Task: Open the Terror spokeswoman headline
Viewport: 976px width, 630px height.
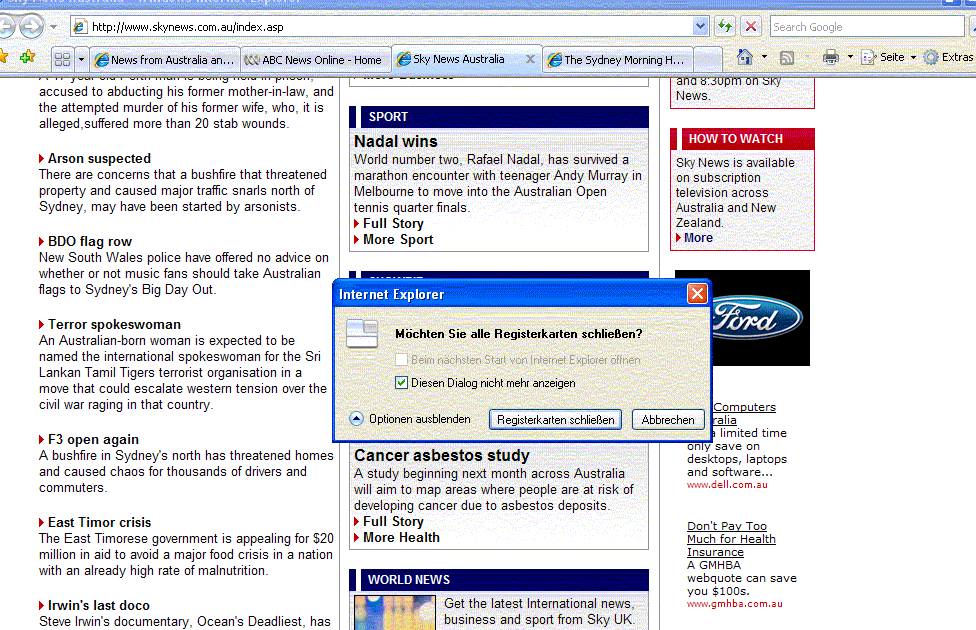Action: (x=114, y=324)
